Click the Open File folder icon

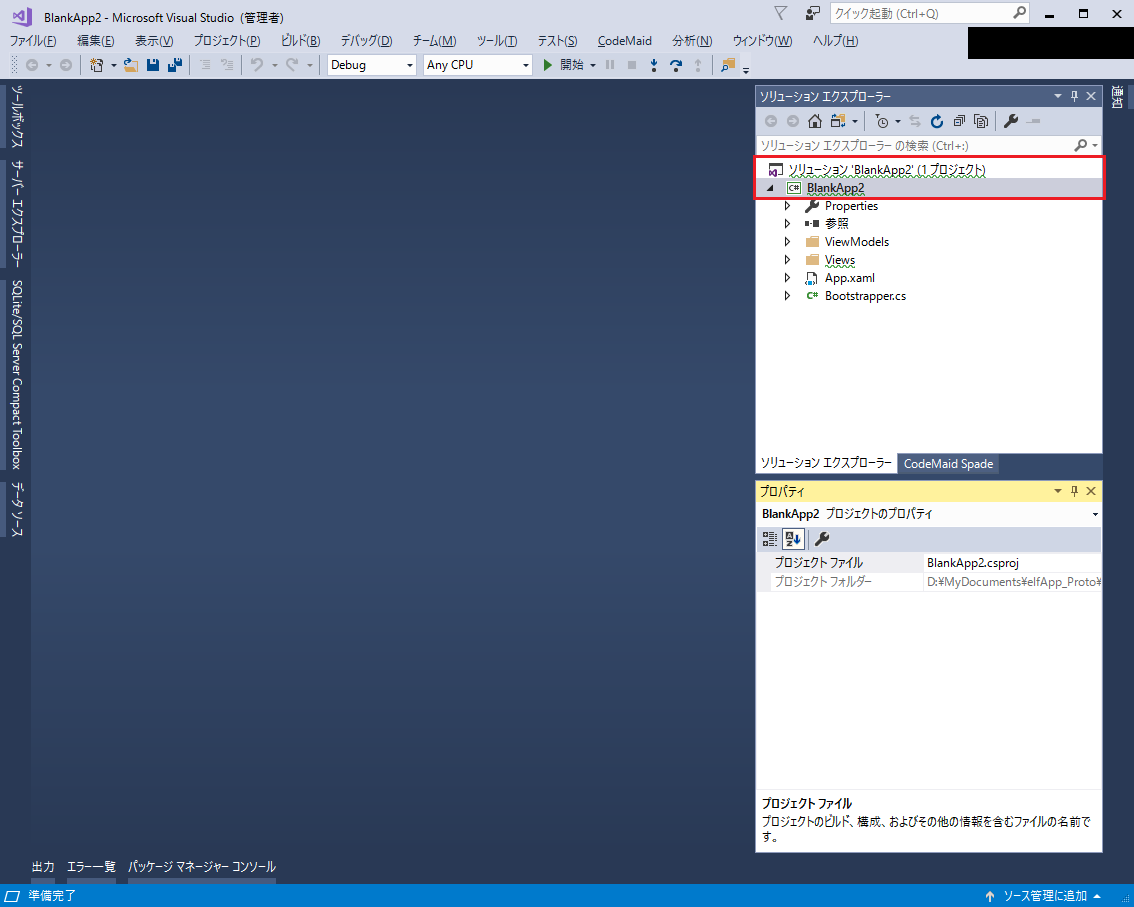click(131, 65)
